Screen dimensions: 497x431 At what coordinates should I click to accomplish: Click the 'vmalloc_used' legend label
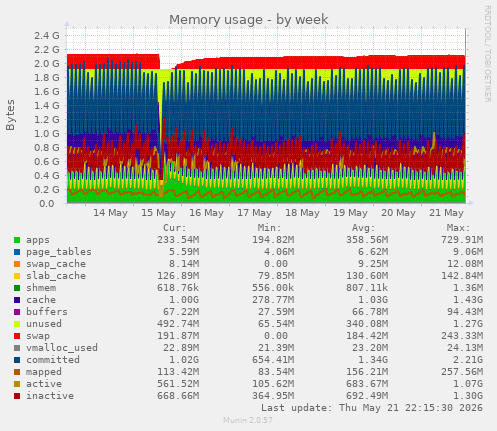click(x=62, y=348)
